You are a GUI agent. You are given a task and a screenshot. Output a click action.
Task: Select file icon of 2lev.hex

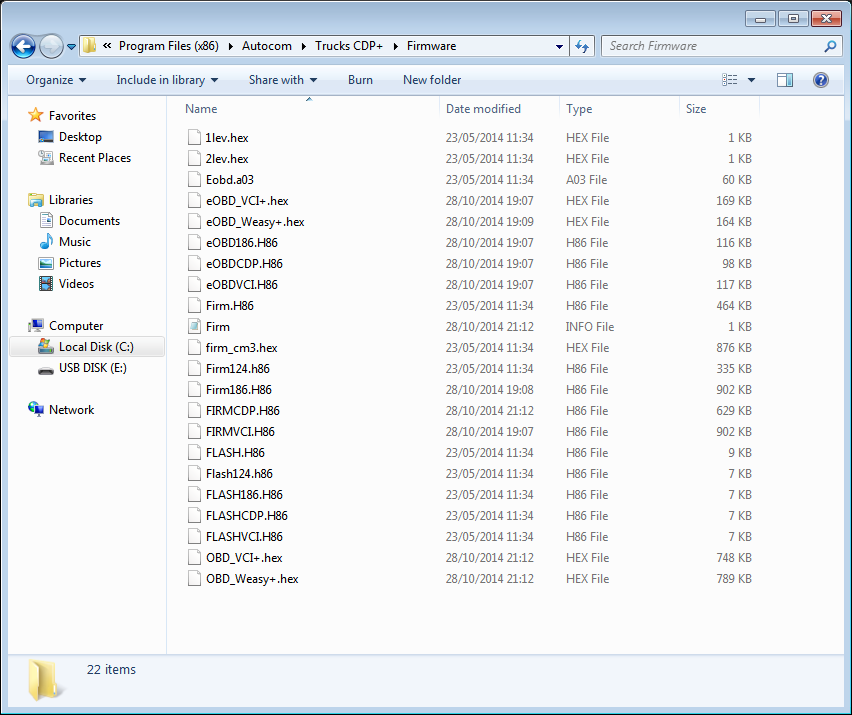pyautogui.click(x=194, y=159)
